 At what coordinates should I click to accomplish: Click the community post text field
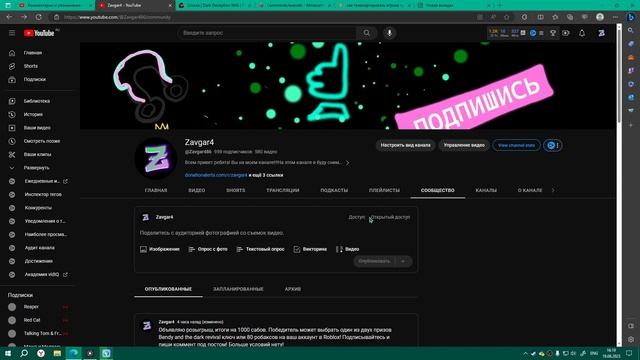276,233
